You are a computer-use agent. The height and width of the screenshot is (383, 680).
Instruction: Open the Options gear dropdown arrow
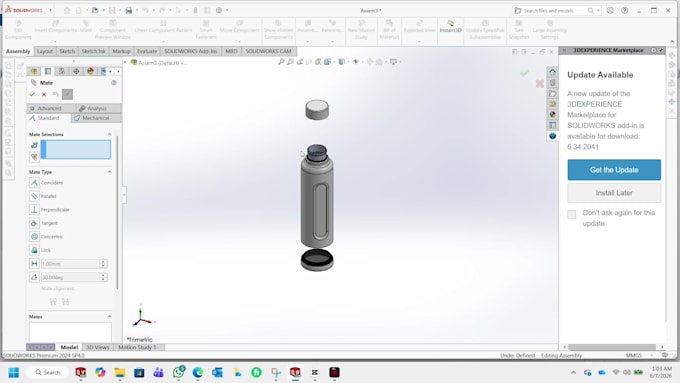pyautogui.click(x=227, y=10)
